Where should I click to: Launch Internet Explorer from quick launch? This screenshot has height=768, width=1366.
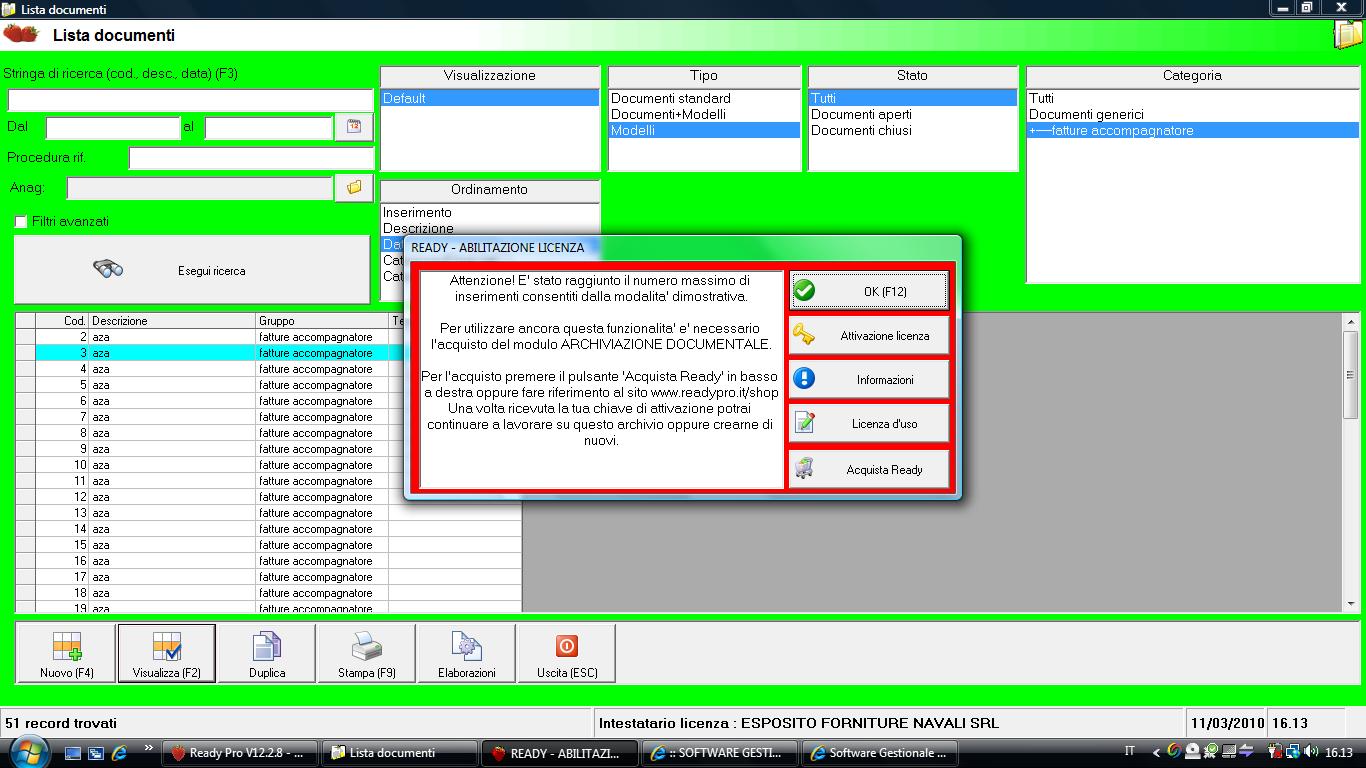click(120, 753)
